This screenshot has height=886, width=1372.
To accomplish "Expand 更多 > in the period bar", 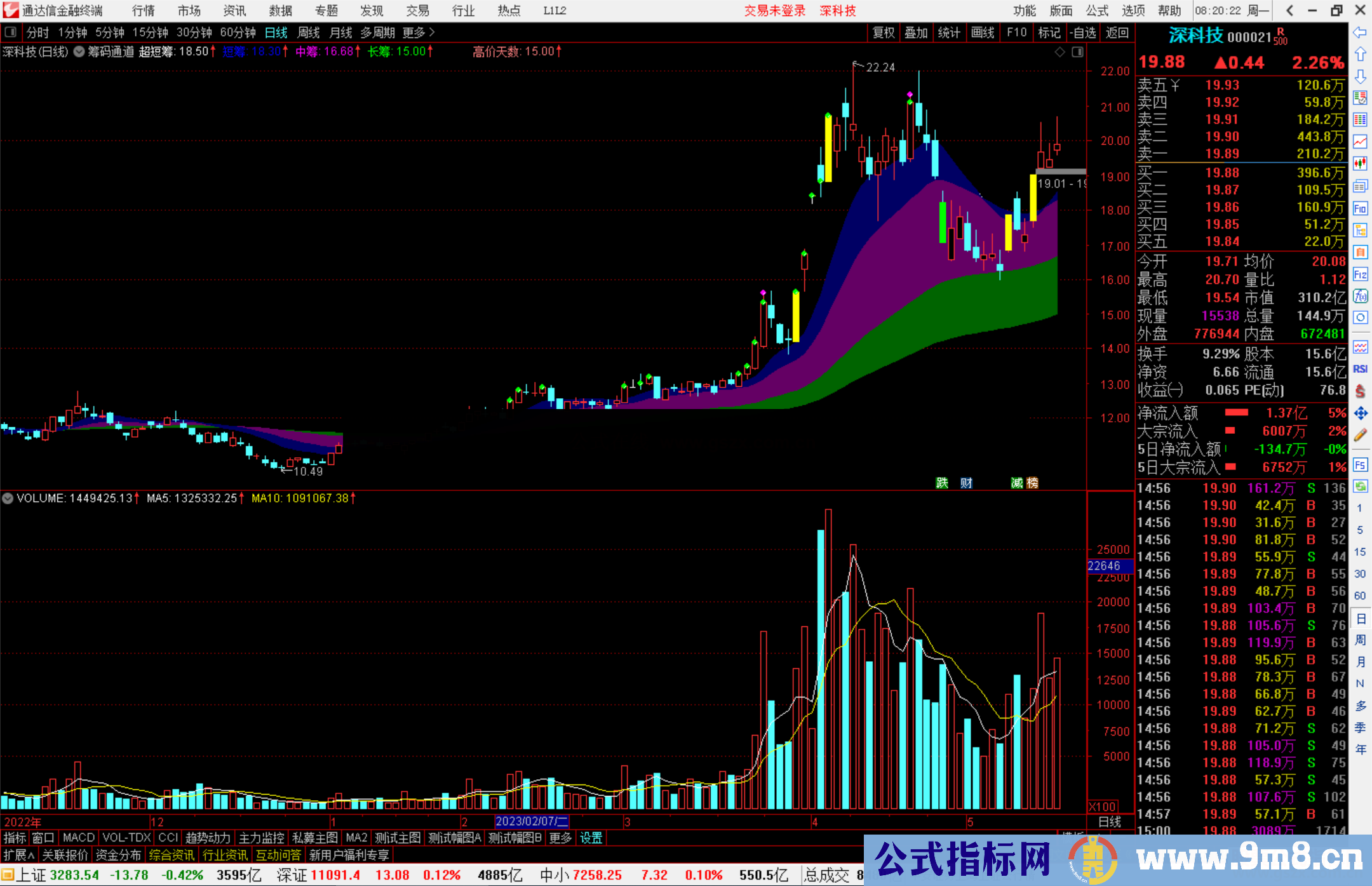I will tap(419, 32).
